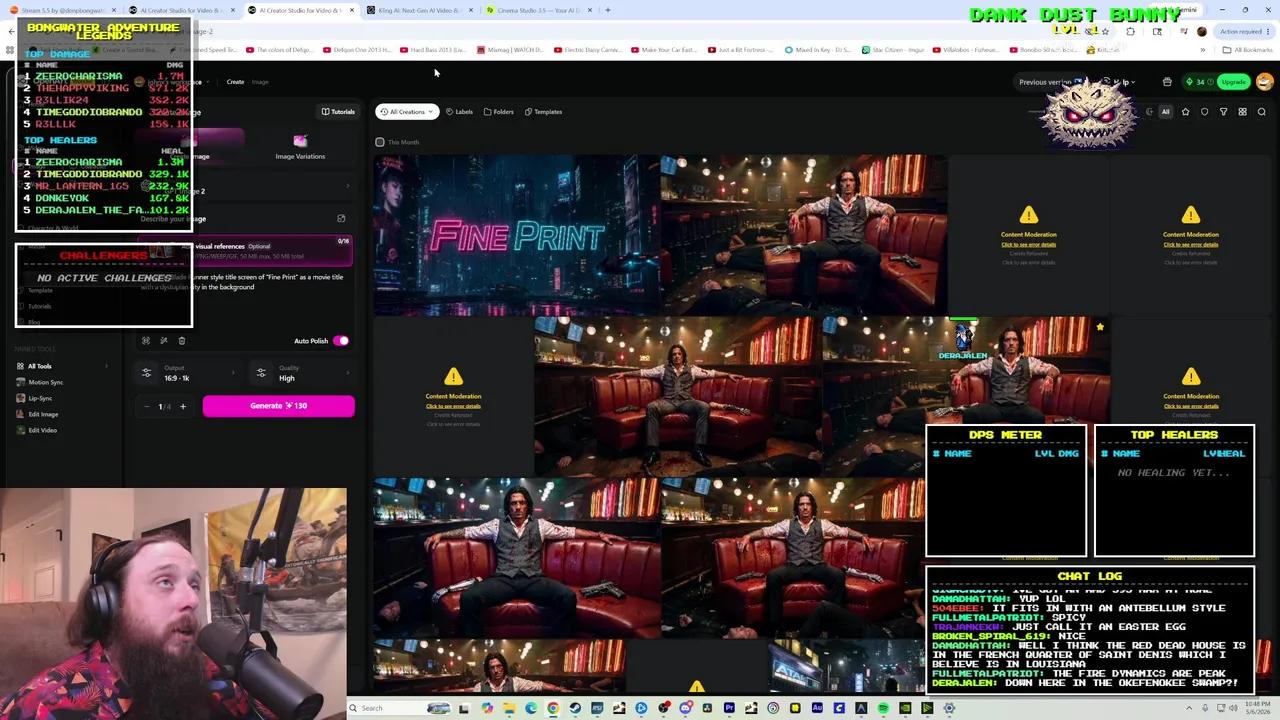Click the Generate 130 button

pos(278,406)
